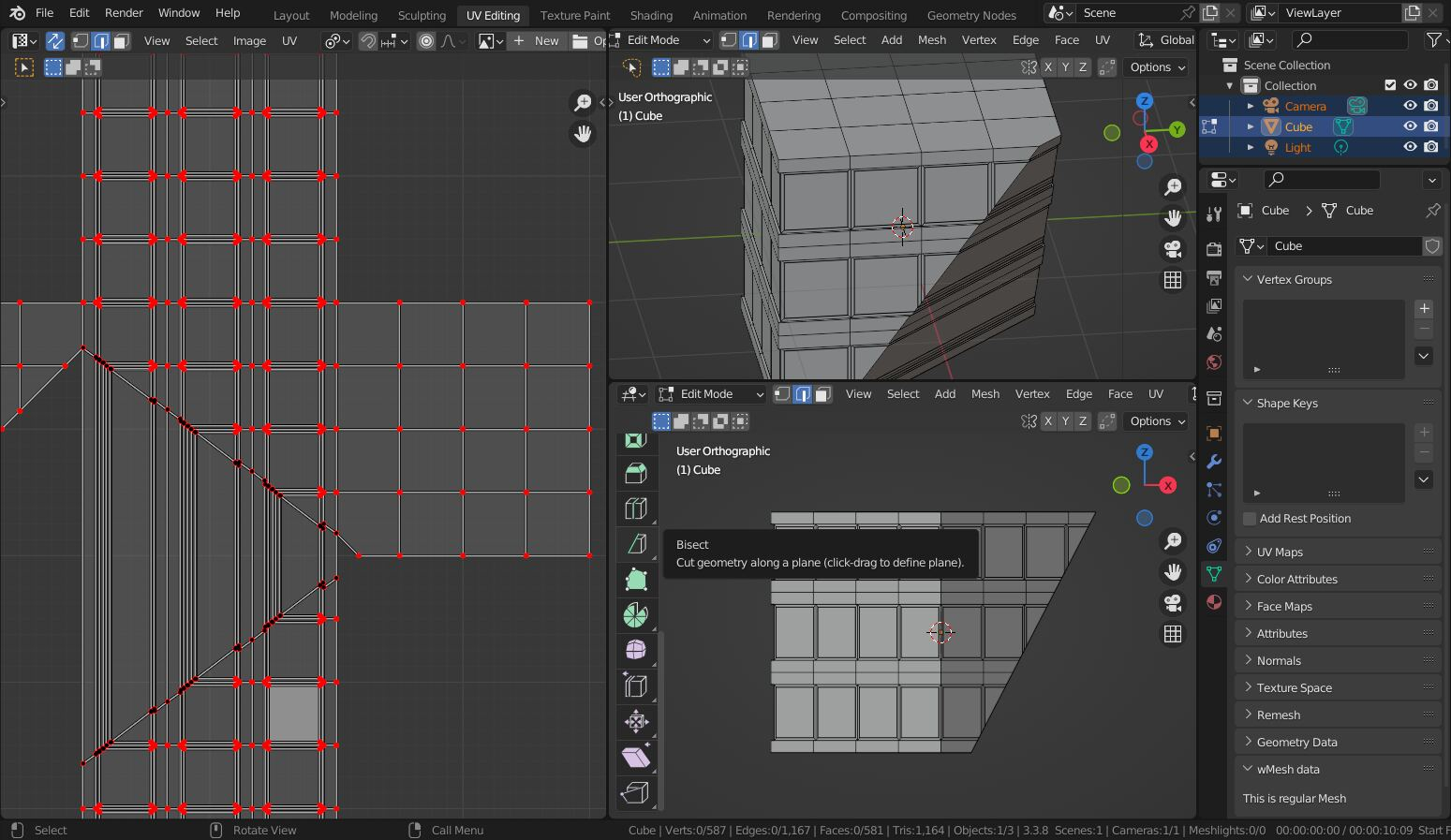Open the Mesh menu in top viewport
This screenshot has width=1451, height=840.
[x=932, y=40]
